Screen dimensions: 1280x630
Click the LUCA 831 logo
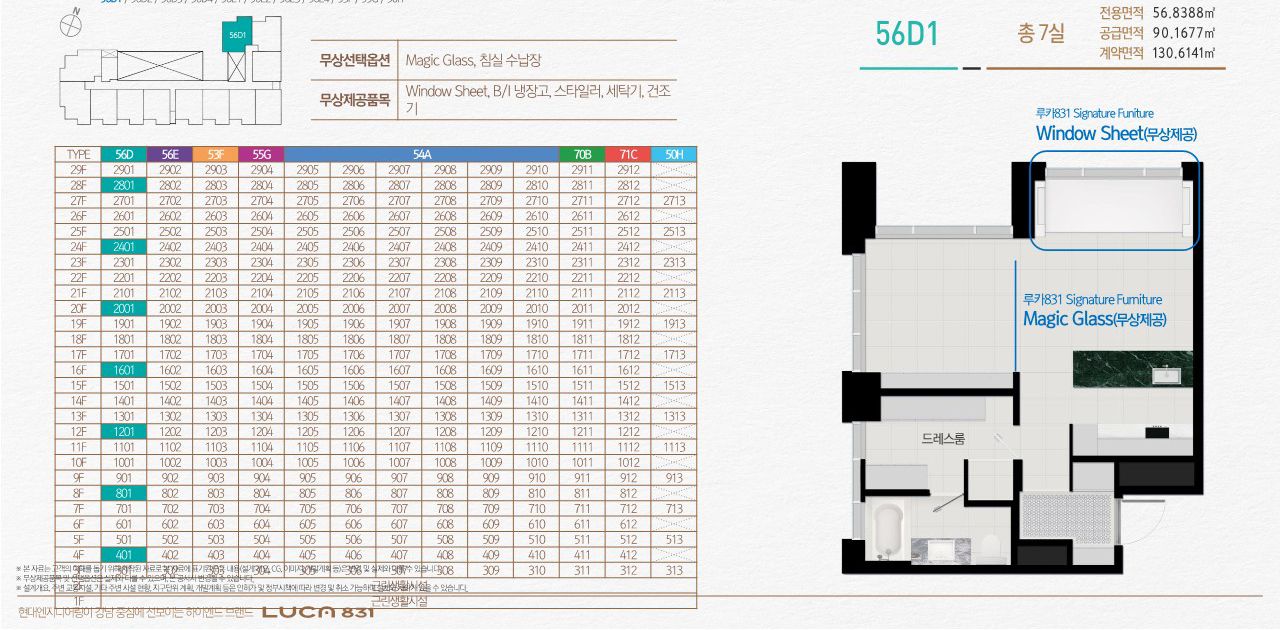[x=317, y=611]
